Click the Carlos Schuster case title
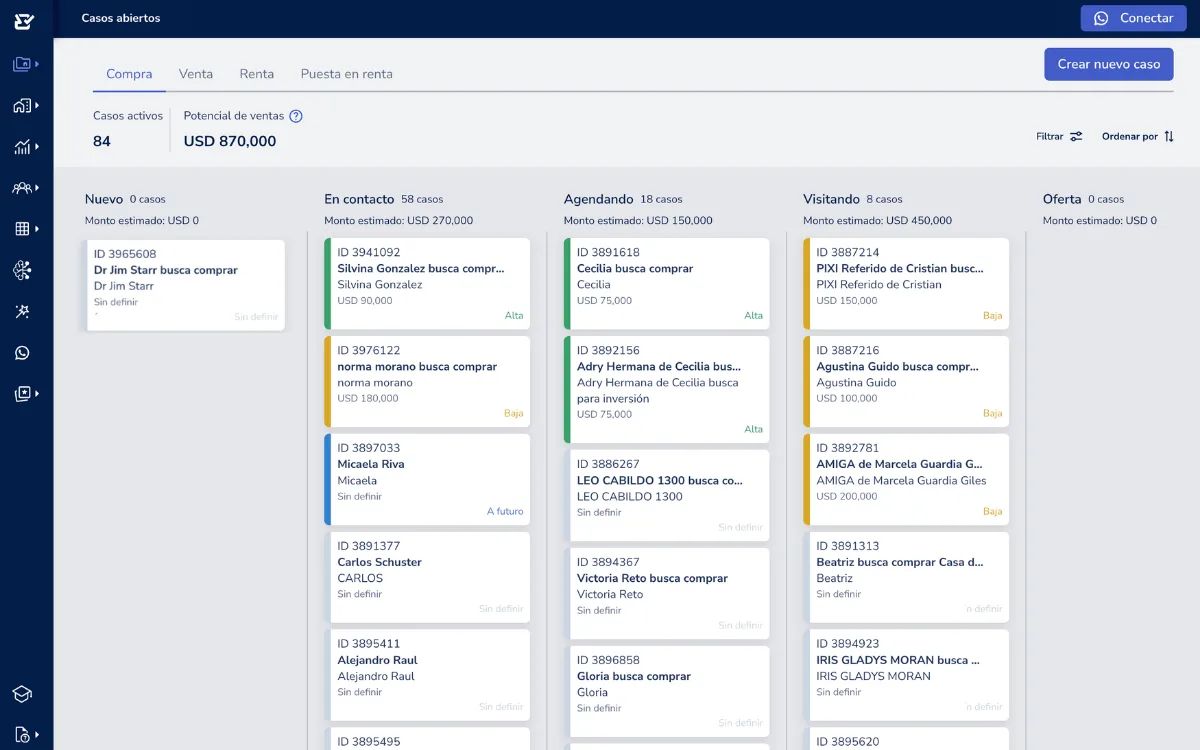The image size is (1200, 750). click(x=380, y=562)
